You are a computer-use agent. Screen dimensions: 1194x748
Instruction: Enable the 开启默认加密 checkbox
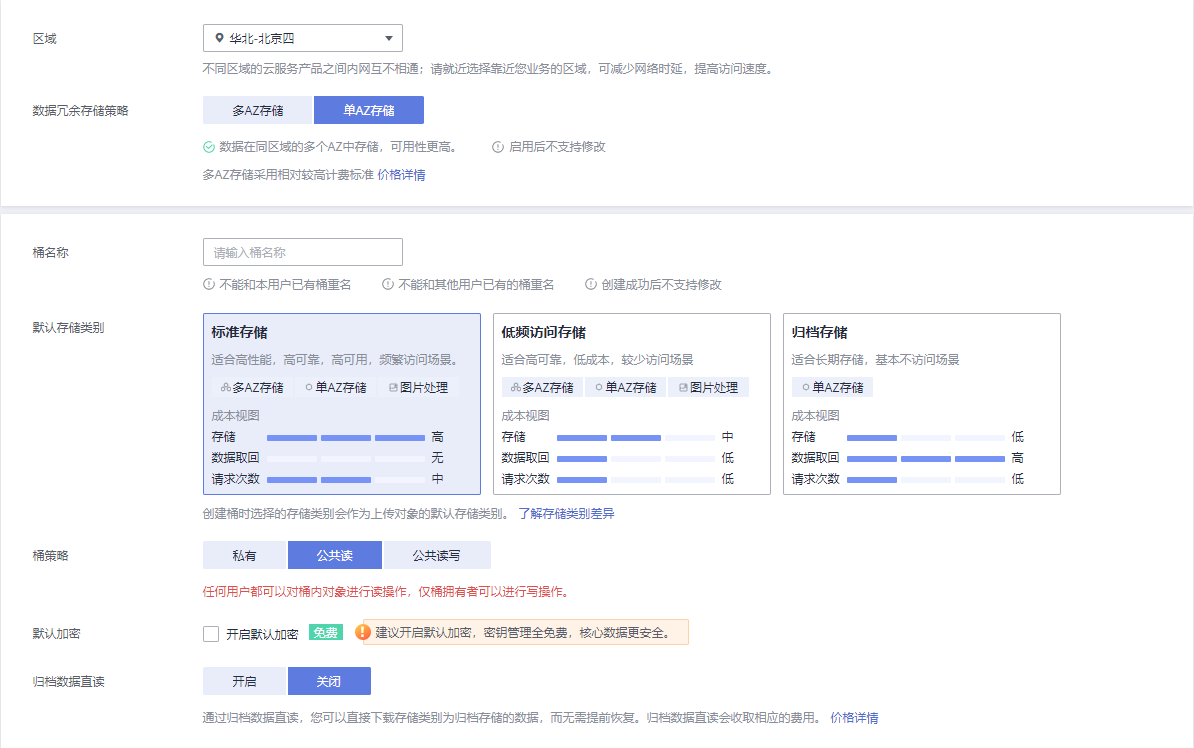click(211, 634)
